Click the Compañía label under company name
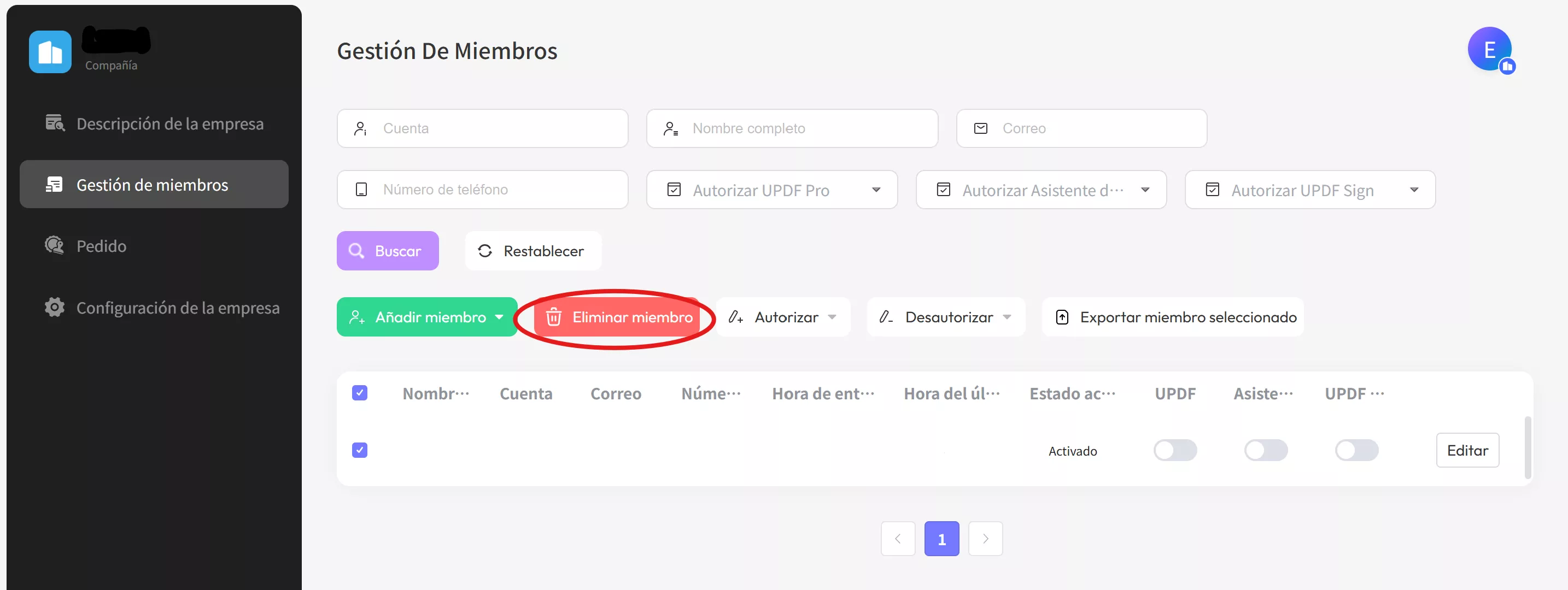 (111, 65)
